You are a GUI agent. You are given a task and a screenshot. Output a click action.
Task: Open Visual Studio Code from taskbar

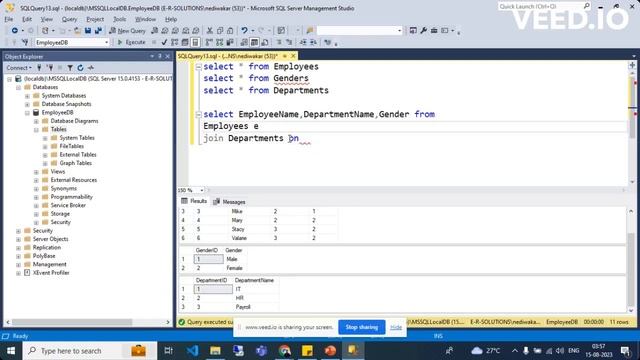192,351
